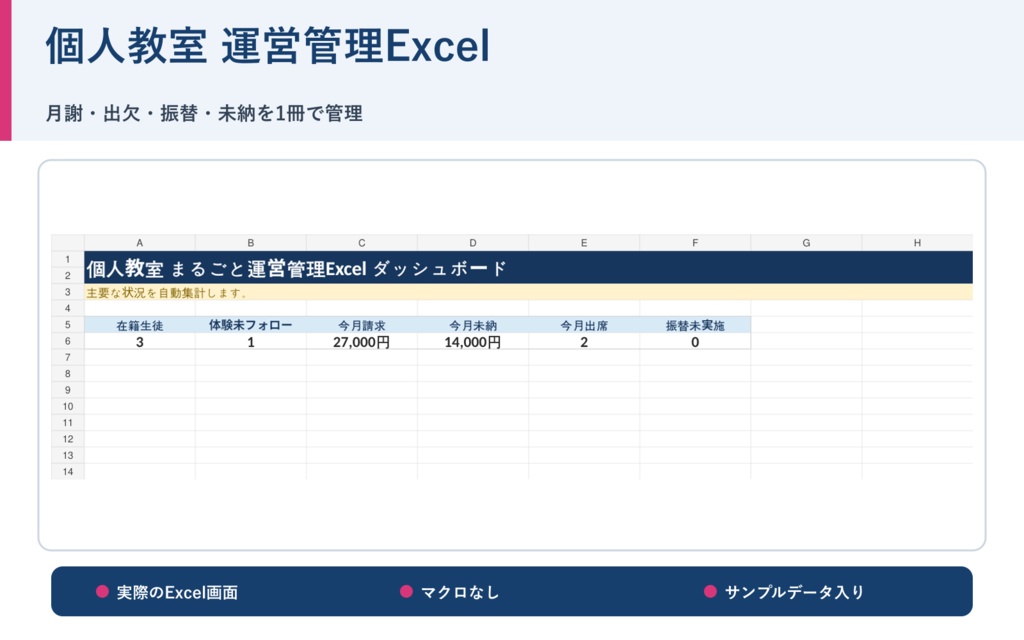1024x640 pixels.
Task: Select row 6 header
Action: tap(68, 341)
